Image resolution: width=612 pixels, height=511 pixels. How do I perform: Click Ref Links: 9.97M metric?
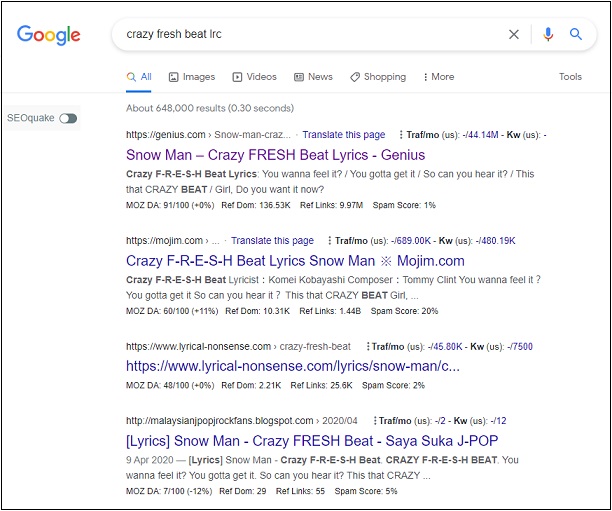331,205
